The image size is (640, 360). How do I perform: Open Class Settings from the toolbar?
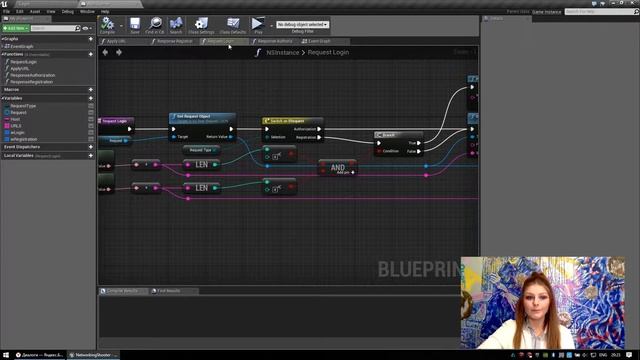(201, 24)
